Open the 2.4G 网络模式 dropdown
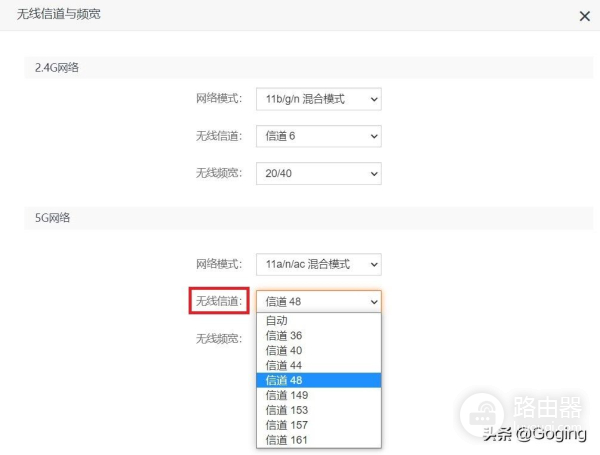 319,99
